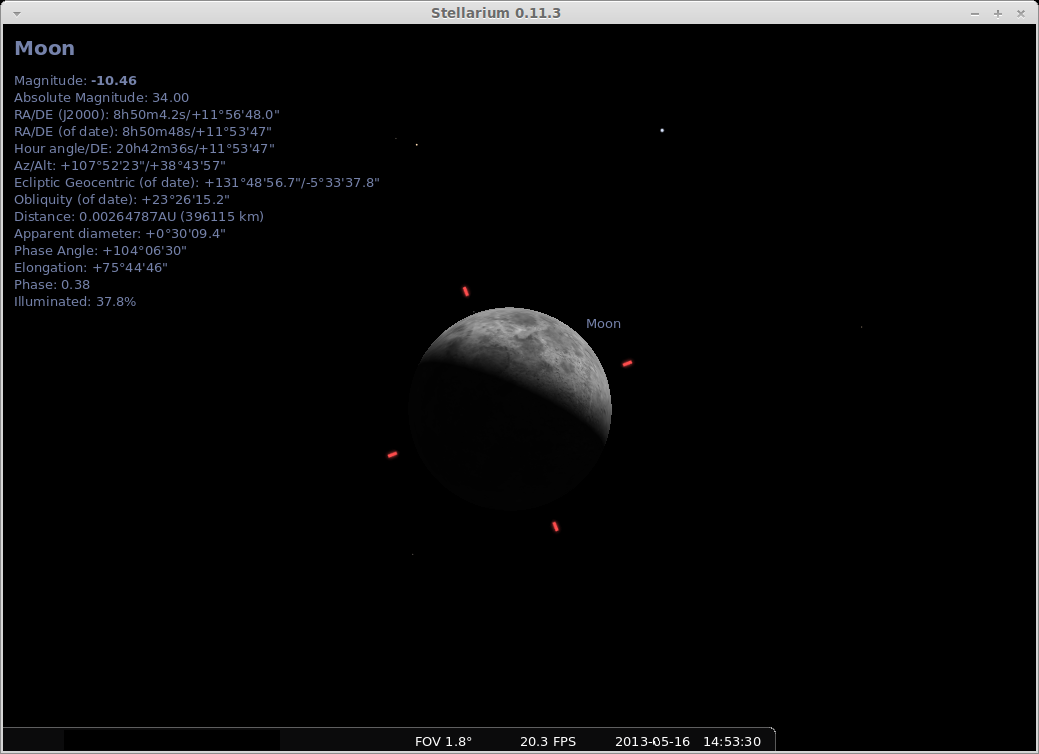The height and width of the screenshot is (754, 1039).
Task: Click the Az/Alt coordinates line
Action: (x=120, y=166)
